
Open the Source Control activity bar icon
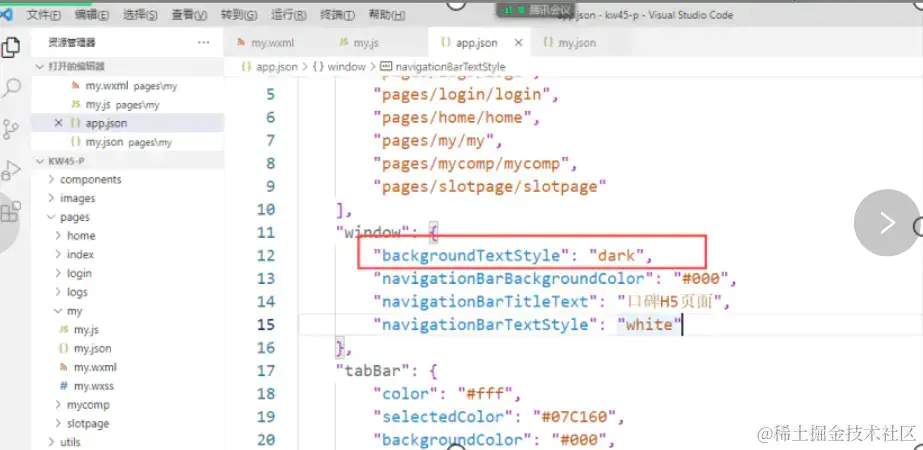pyautogui.click(x=11, y=129)
